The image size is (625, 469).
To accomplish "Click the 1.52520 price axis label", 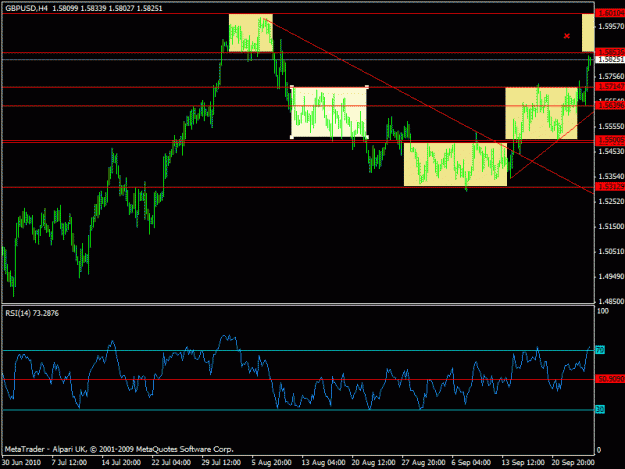I will 611,201.
